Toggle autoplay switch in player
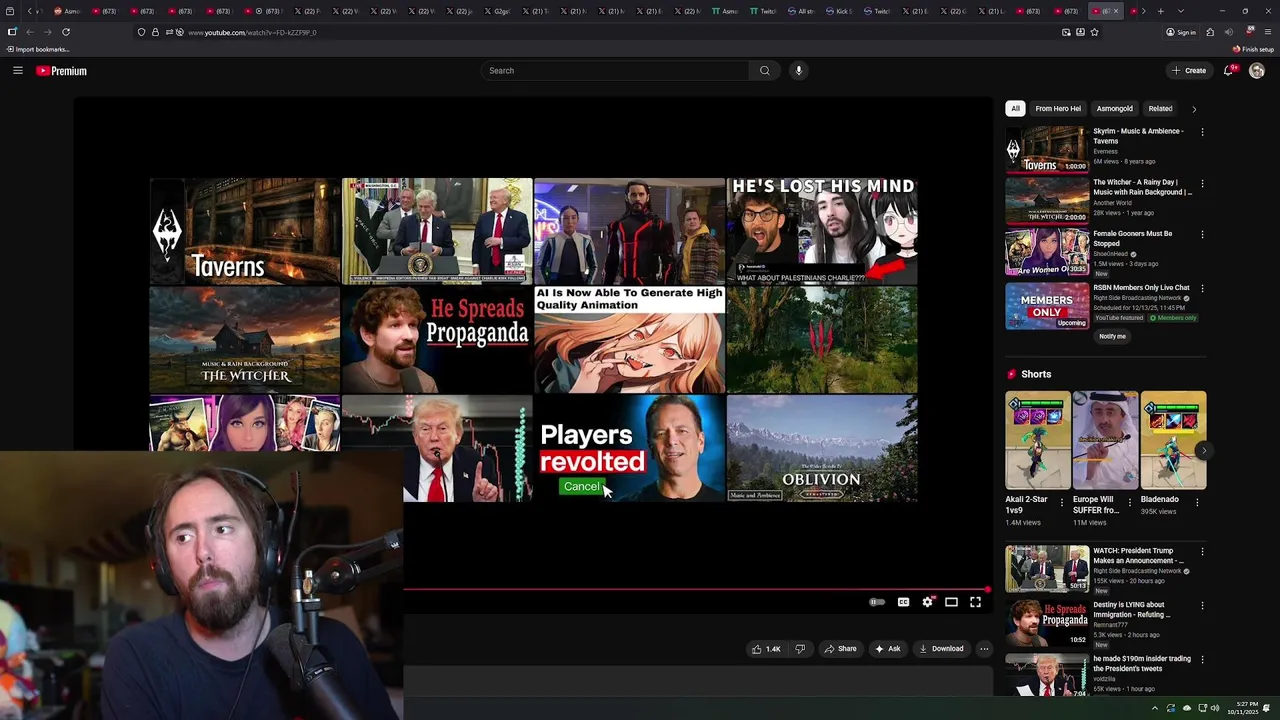Screen dimensions: 1280x720 tap(877, 602)
